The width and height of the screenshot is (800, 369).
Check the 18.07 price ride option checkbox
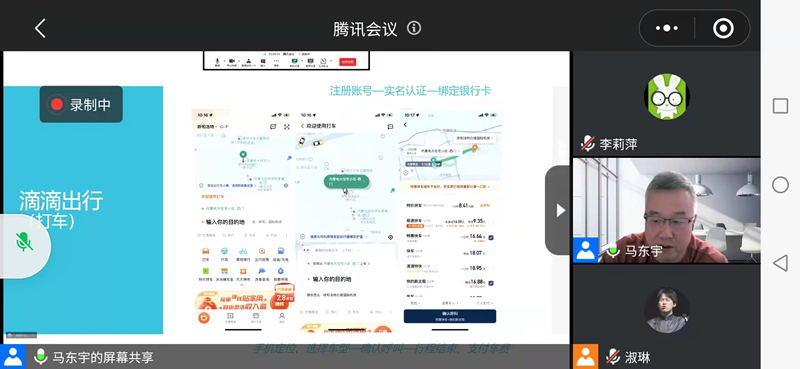(491, 252)
